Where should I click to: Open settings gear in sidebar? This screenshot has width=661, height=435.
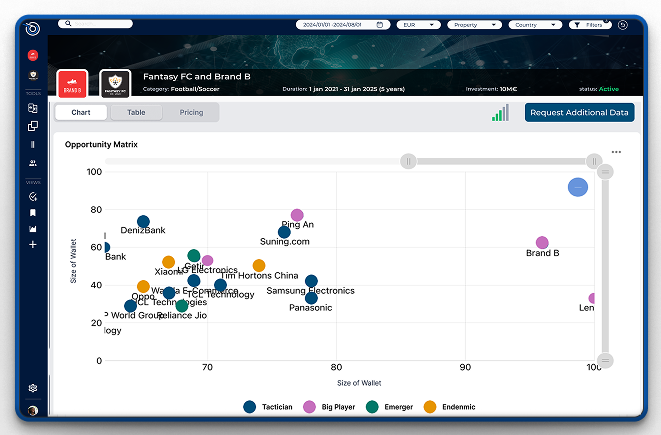pyautogui.click(x=33, y=388)
